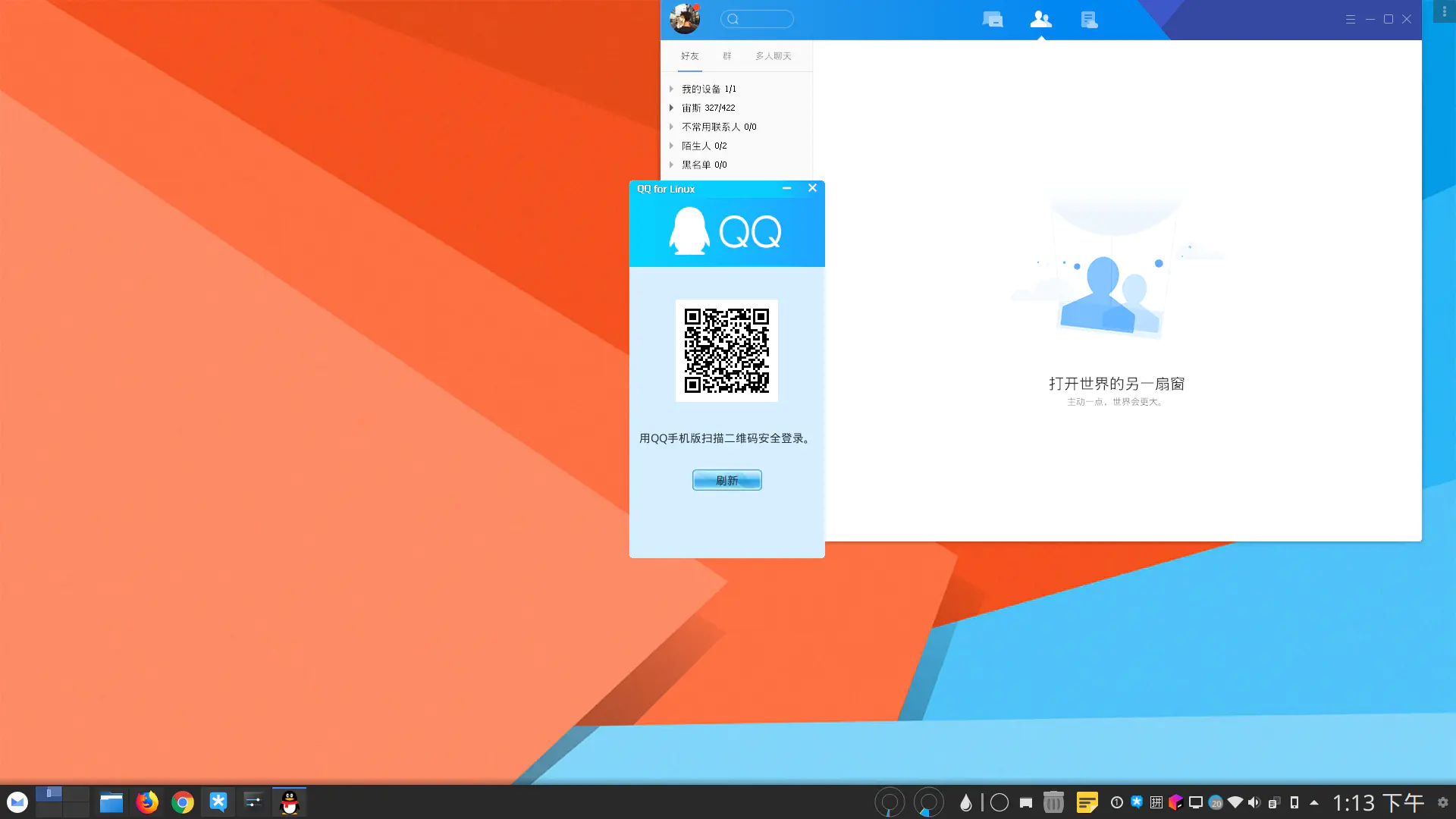This screenshot has width=1456, height=819.
Task: Open the yellow sticky notes tray icon
Action: click(1087, 802)
